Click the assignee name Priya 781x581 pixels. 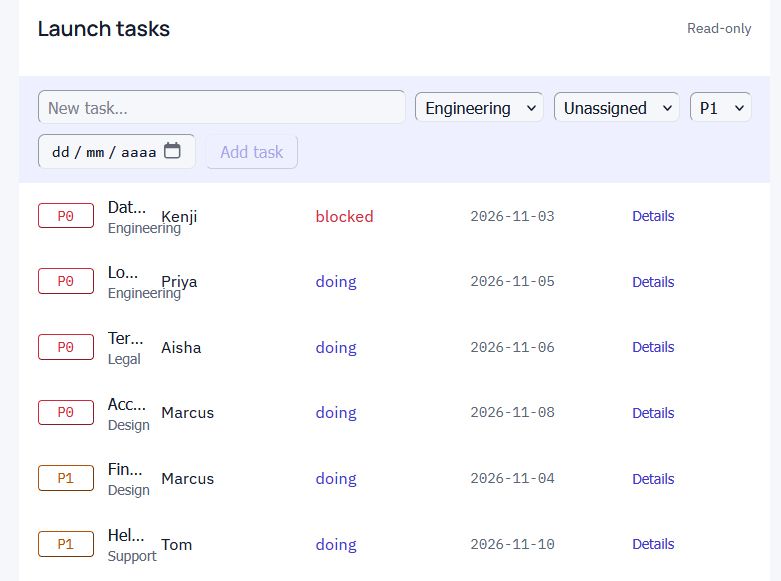179,282
